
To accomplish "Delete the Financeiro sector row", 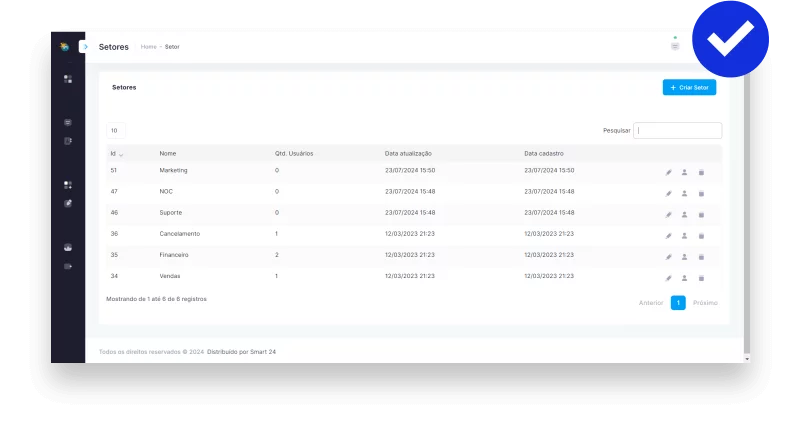I will point(701,257).
